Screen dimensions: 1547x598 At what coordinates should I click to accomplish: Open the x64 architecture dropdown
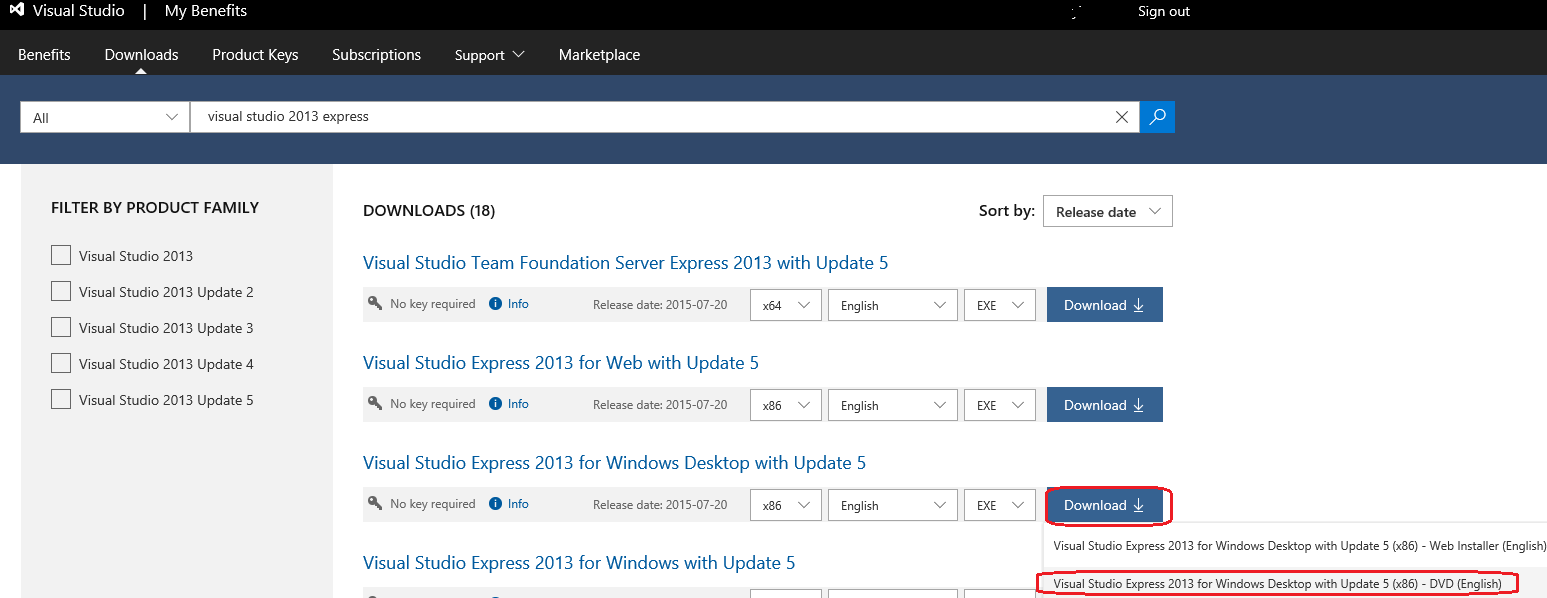click(785, 304)
